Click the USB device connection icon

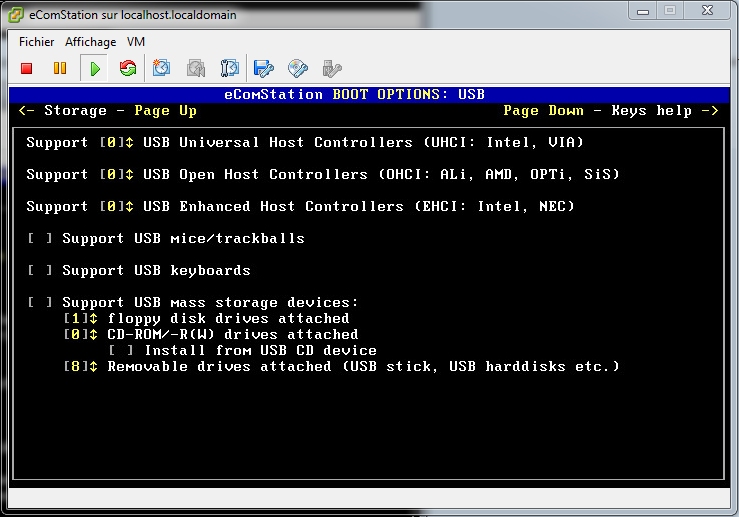[x=332, y=68]
